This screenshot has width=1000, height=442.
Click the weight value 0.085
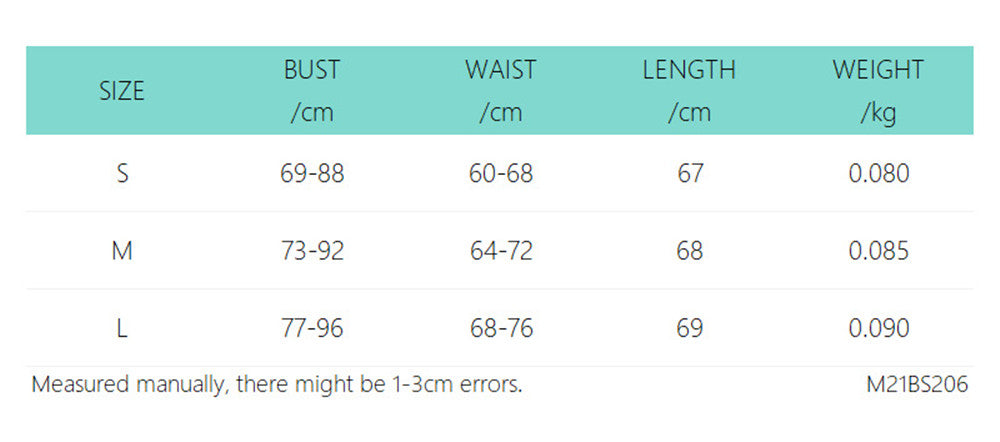(x=879, y=251)
